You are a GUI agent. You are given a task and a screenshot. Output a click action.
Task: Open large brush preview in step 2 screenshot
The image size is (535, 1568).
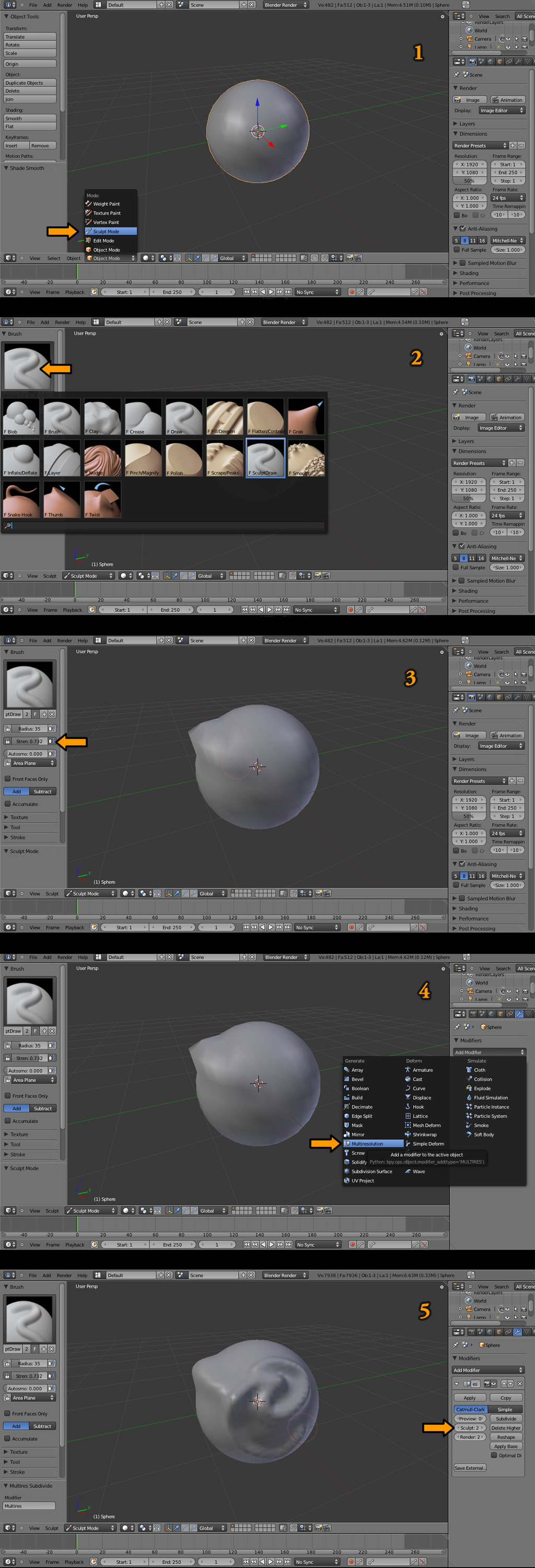coord(27,367)
